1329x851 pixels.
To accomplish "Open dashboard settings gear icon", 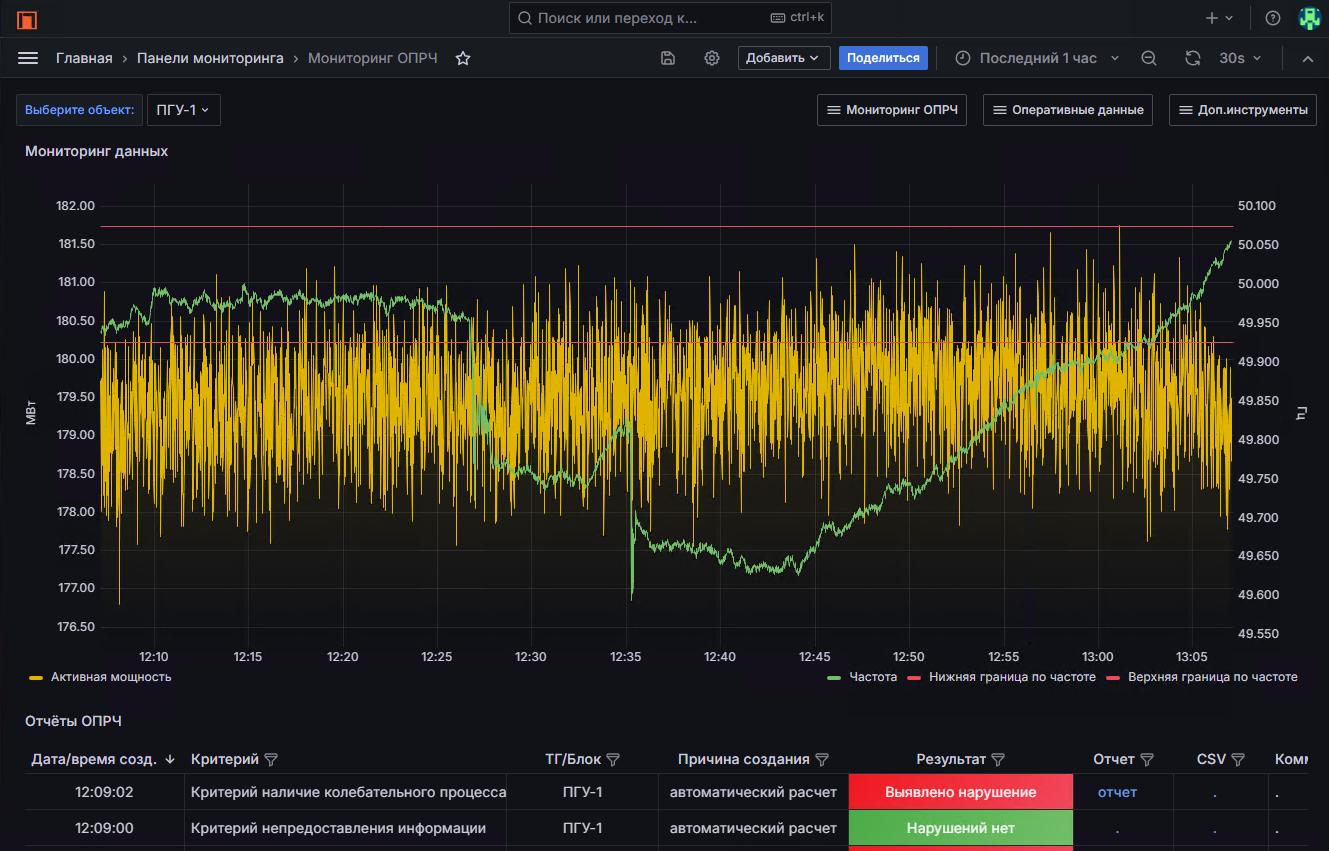I will click(x=712, y=58).
